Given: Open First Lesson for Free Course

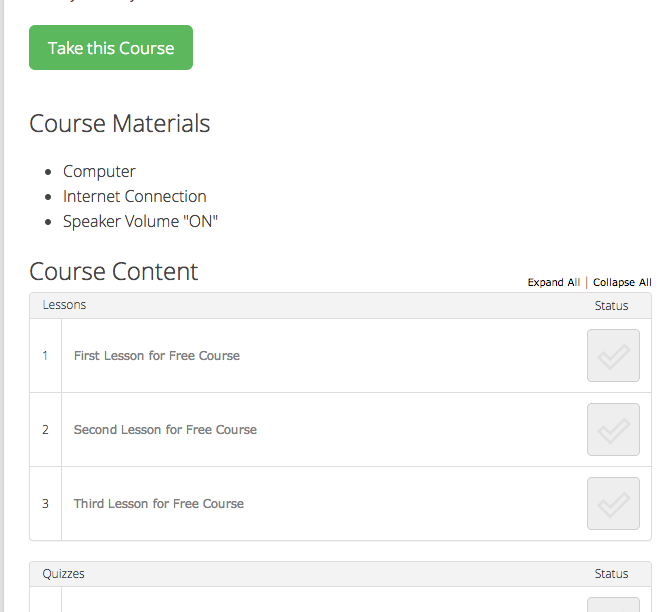Looking at the screenshot, I should 157,356.
